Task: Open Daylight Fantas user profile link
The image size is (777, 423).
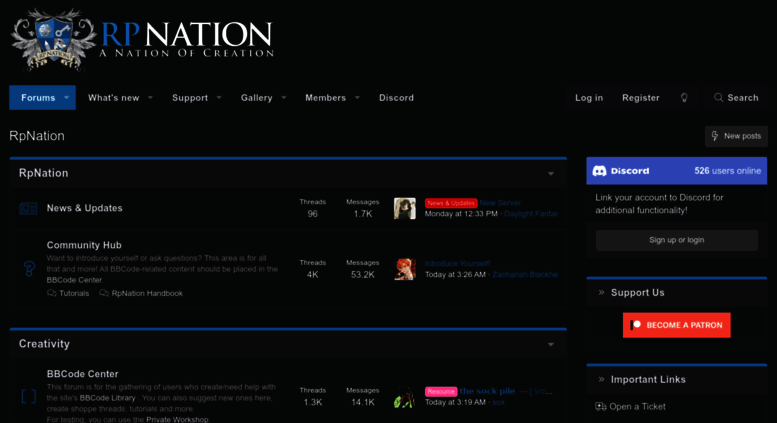Action: pyautogui.click(x=531, y=213)
